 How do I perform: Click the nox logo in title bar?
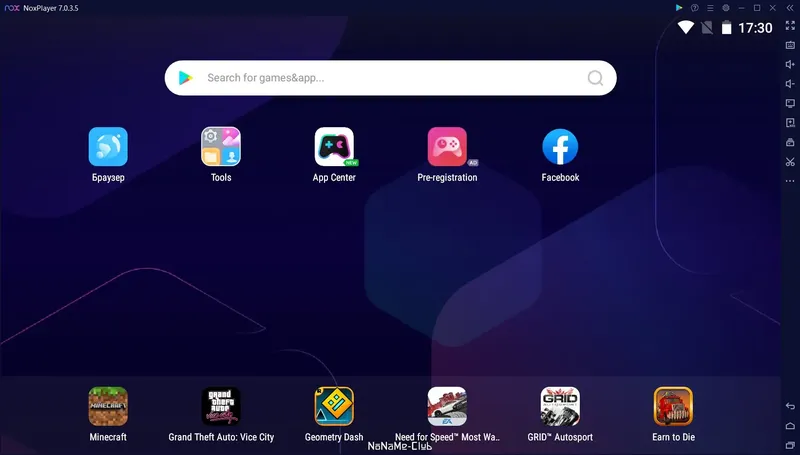tap(12, 8)
